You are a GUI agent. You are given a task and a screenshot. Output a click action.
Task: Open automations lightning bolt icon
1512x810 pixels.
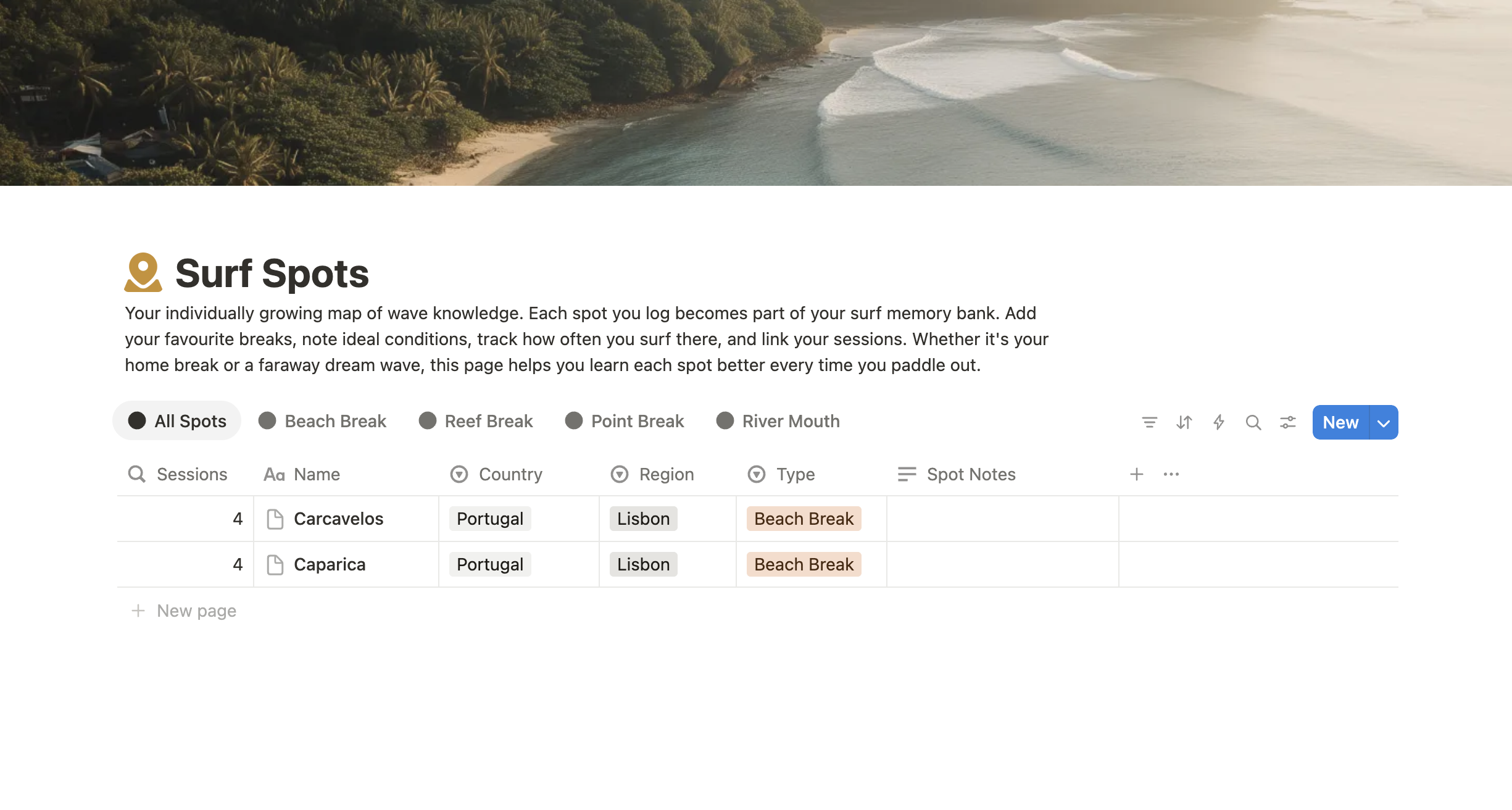1218,422
